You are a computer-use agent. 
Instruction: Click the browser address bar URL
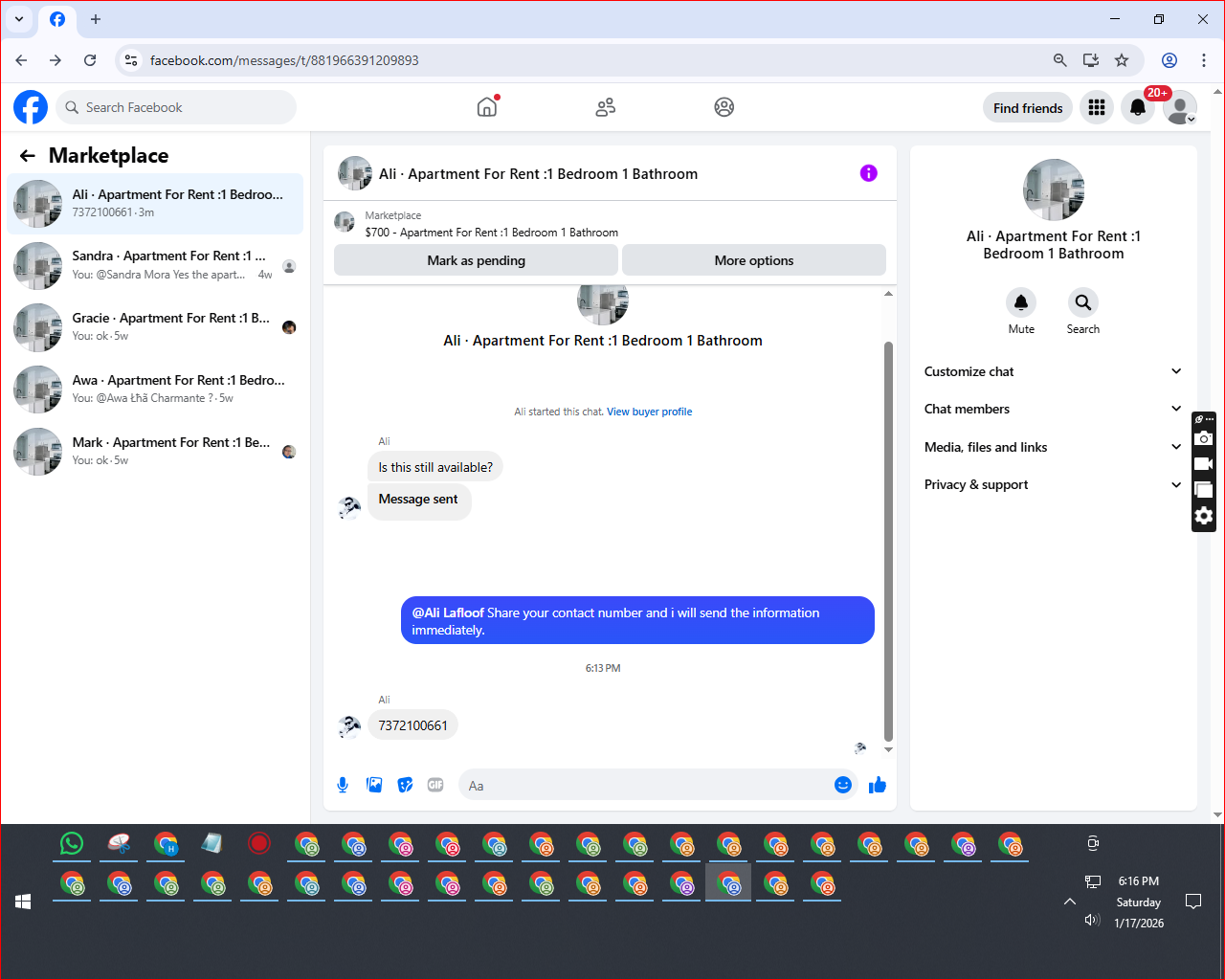click(284, 60)
